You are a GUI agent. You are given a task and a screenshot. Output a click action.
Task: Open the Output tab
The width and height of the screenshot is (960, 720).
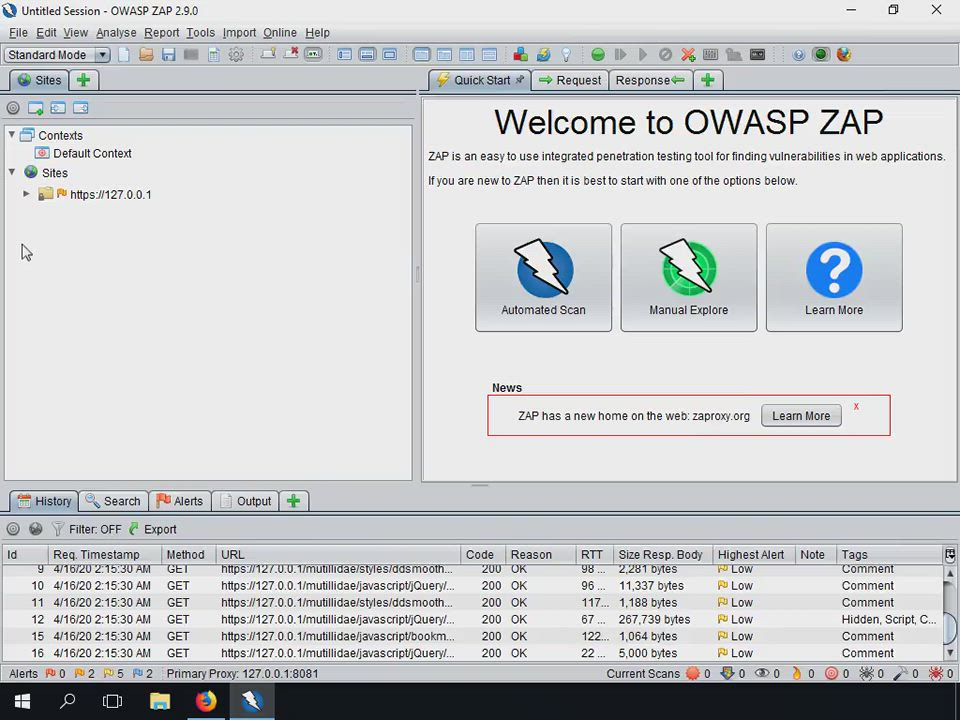pos(246,501)
